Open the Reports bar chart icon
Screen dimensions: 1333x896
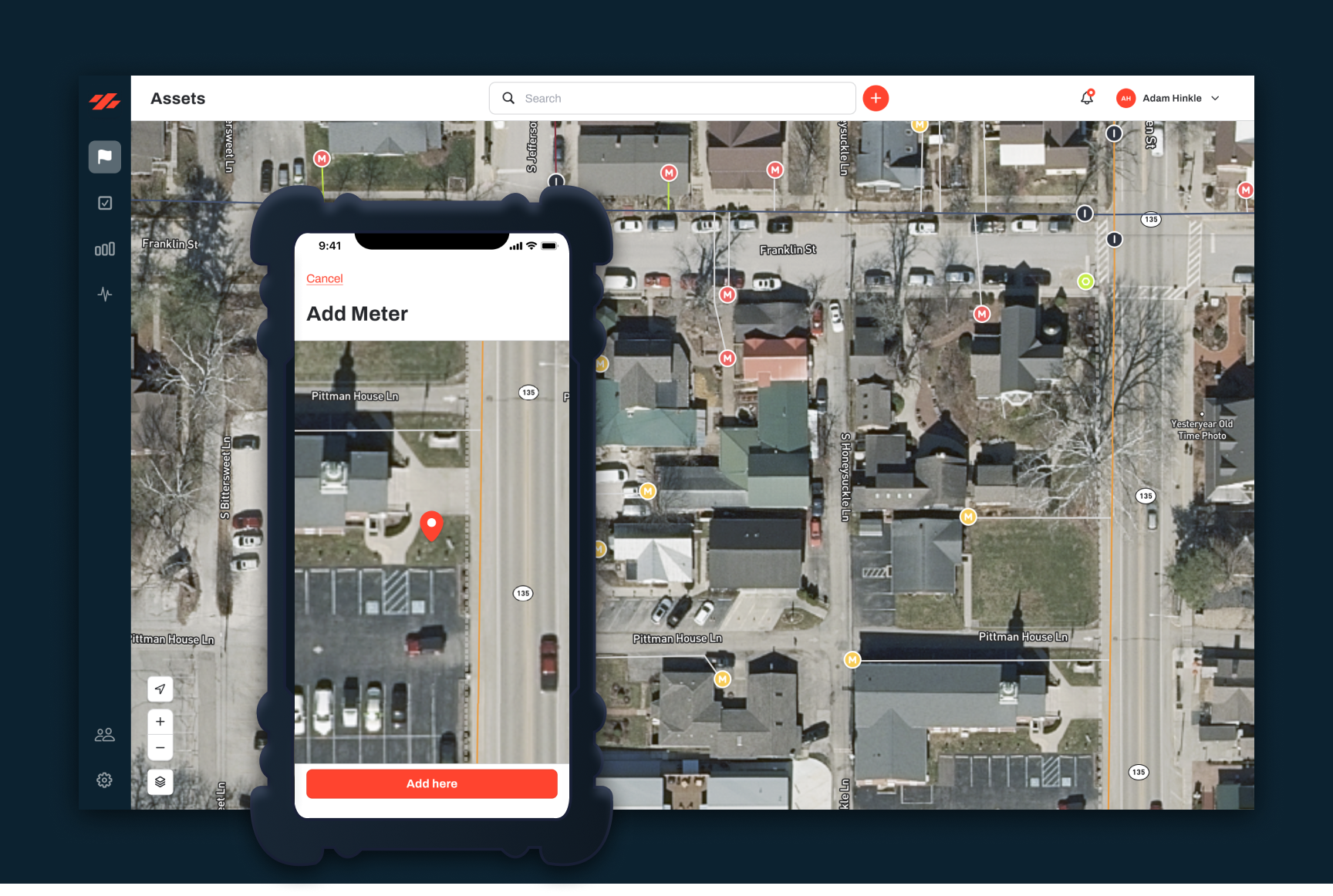[104, 248]
